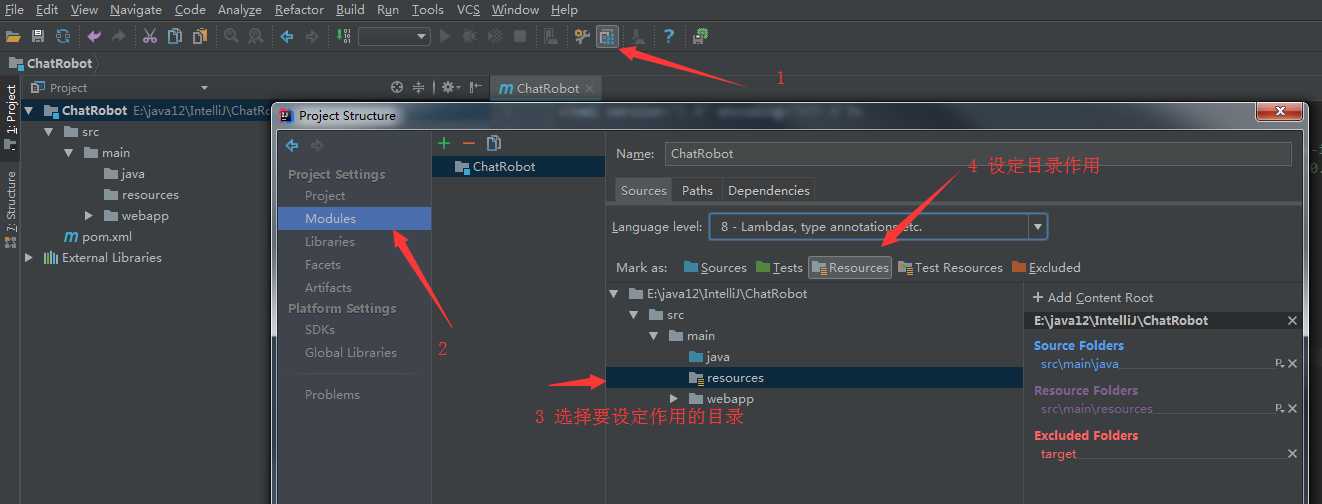Click the Open folder toolbar icon
The image size is (1322, 504).
(13, 36)
